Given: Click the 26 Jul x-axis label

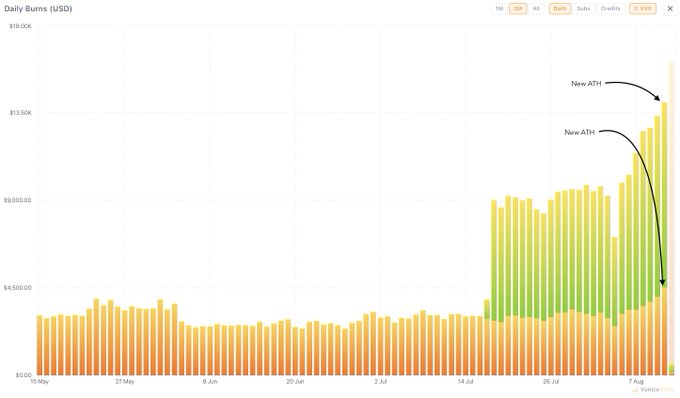Looking at the screenshot, I should point(551,382).
